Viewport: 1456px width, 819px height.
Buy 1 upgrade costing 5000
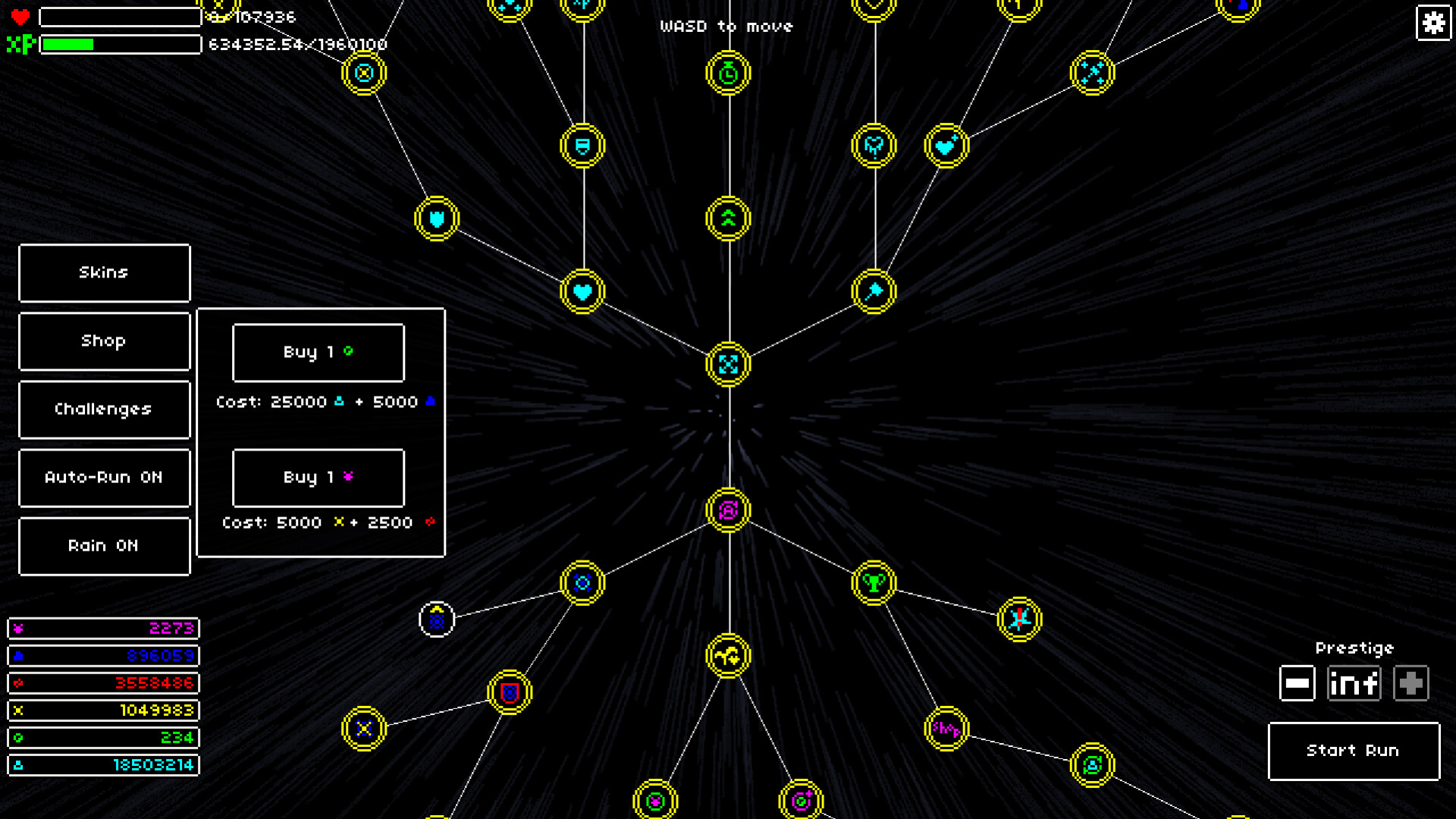coord(318,478)
